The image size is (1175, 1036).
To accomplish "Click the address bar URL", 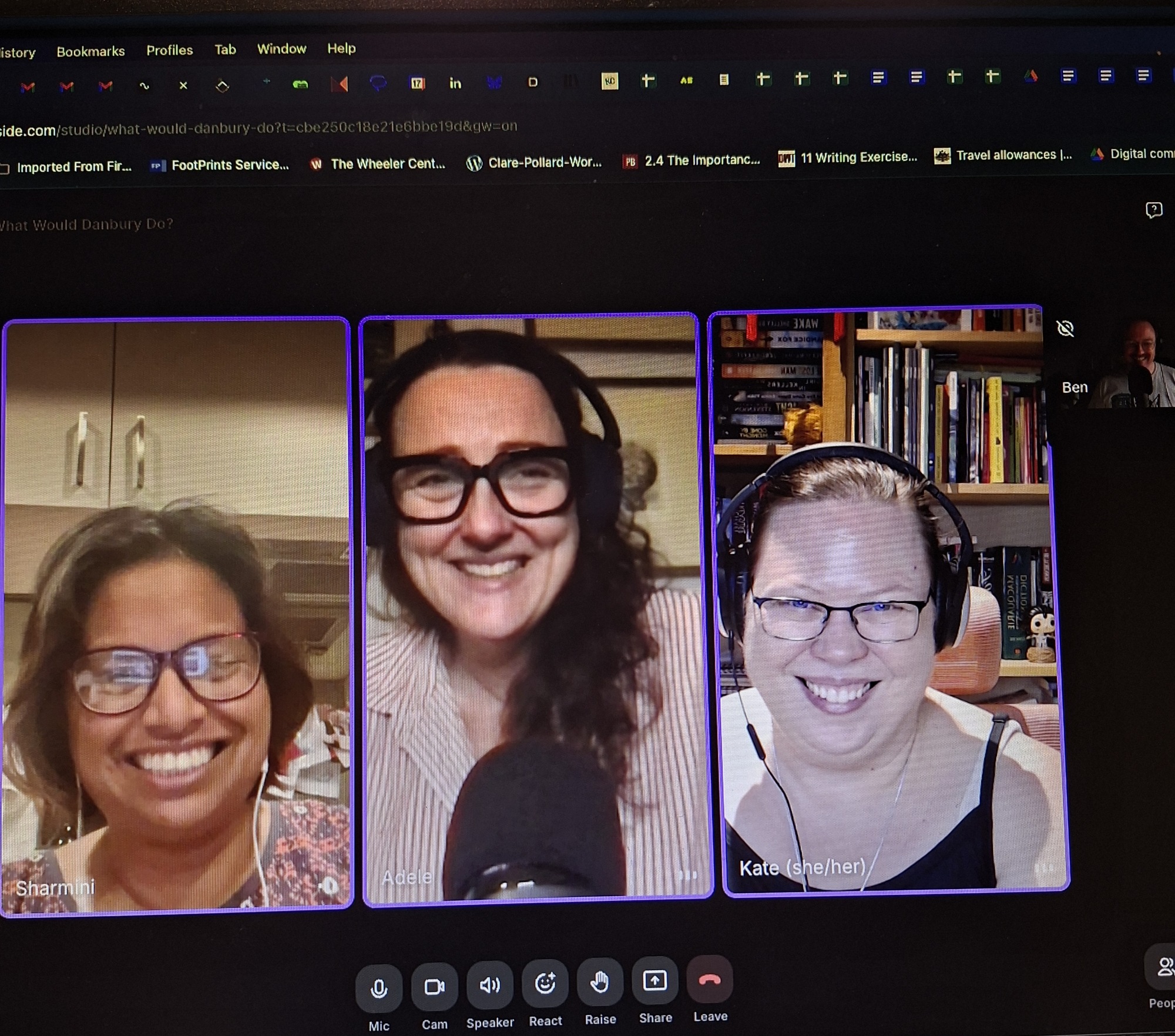I will pos(258,128).
